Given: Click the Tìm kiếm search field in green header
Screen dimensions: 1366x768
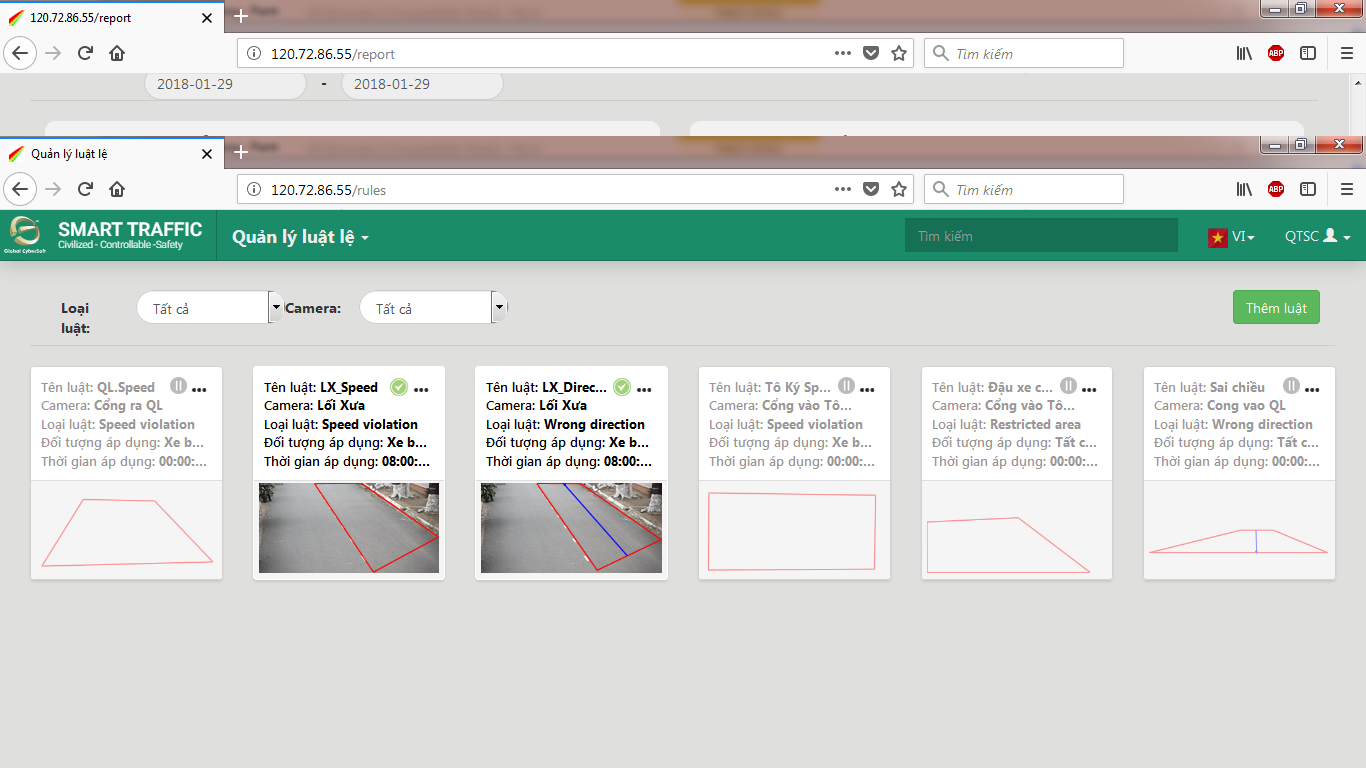Looking at the screenshot, I should [x=1041, y=236].
